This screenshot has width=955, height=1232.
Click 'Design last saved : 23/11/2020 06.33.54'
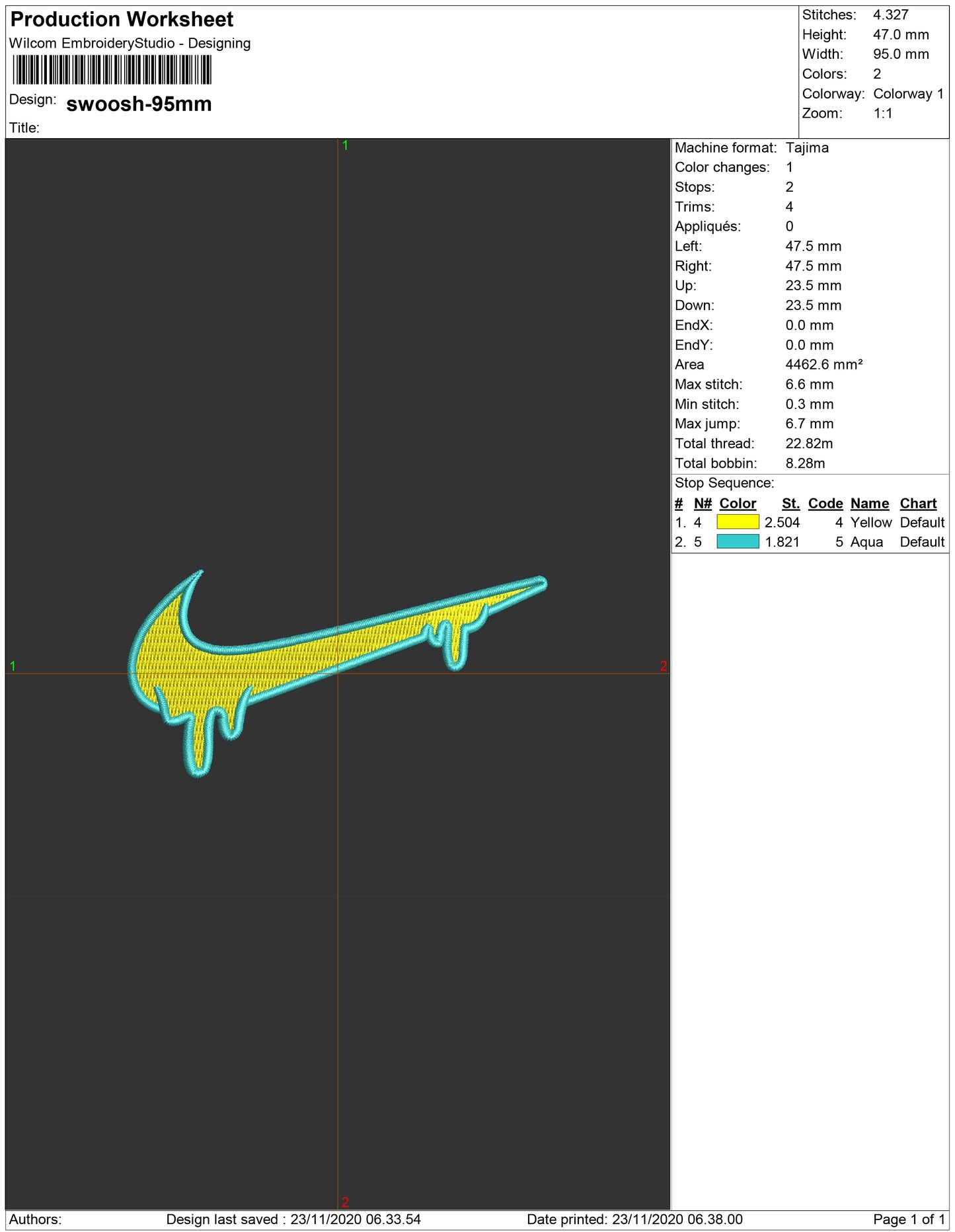pos(293,1219)
